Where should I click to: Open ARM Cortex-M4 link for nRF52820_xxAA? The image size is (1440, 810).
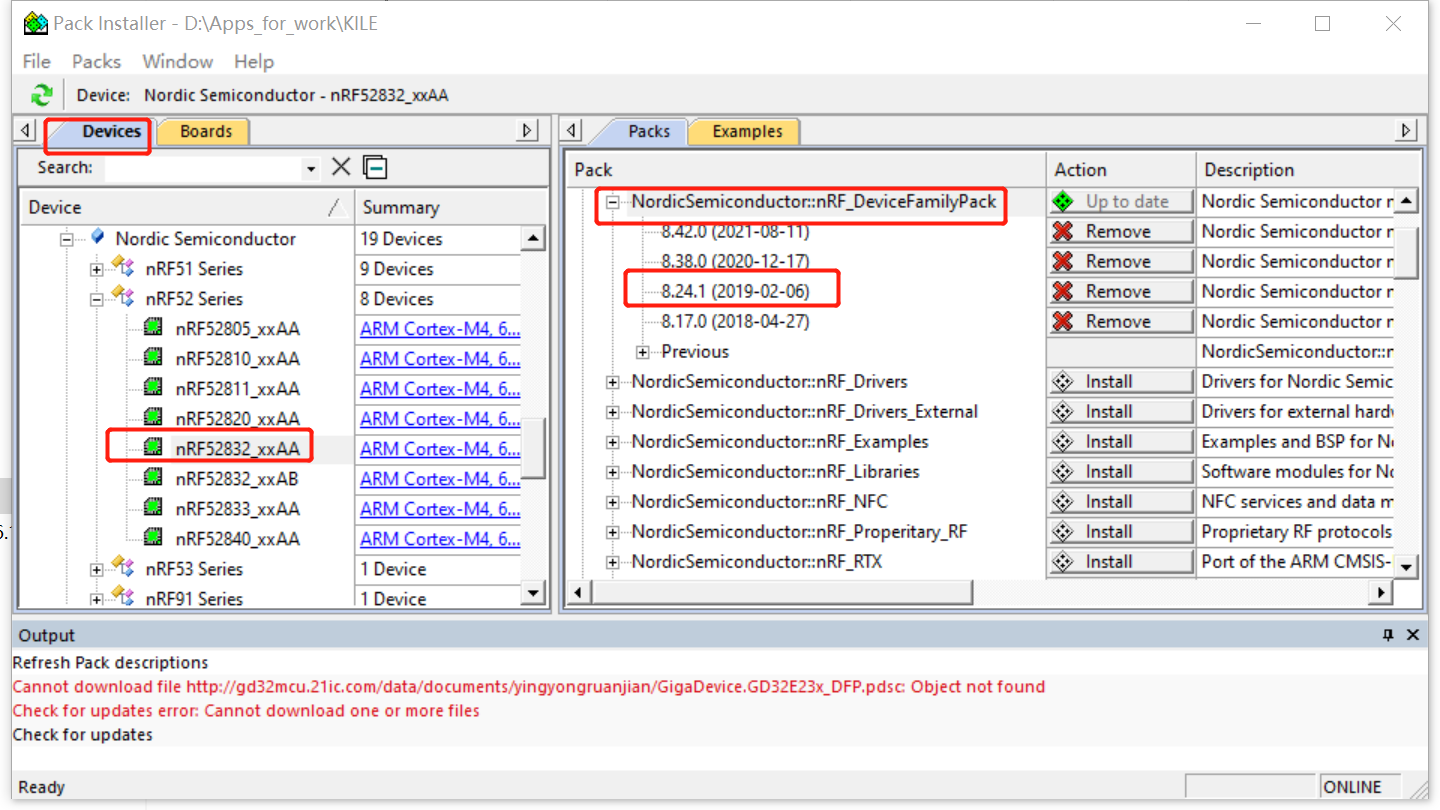click(x=440, y=419)
